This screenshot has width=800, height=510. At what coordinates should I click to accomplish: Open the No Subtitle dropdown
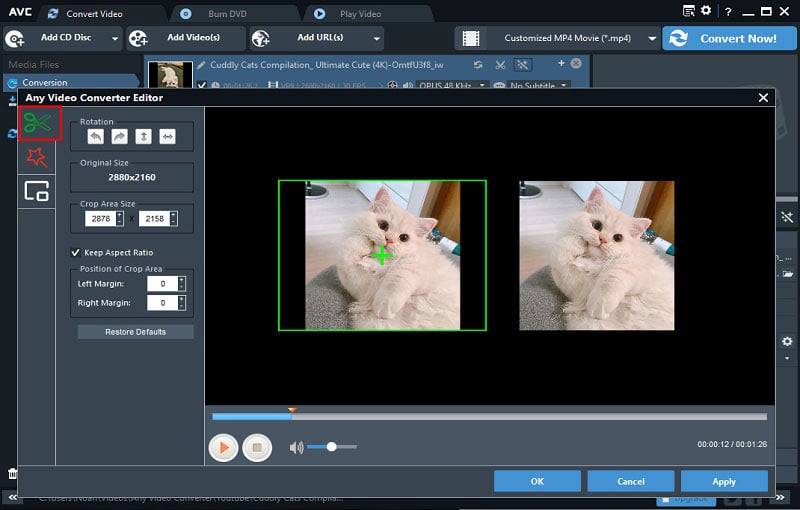pos(564,85)
